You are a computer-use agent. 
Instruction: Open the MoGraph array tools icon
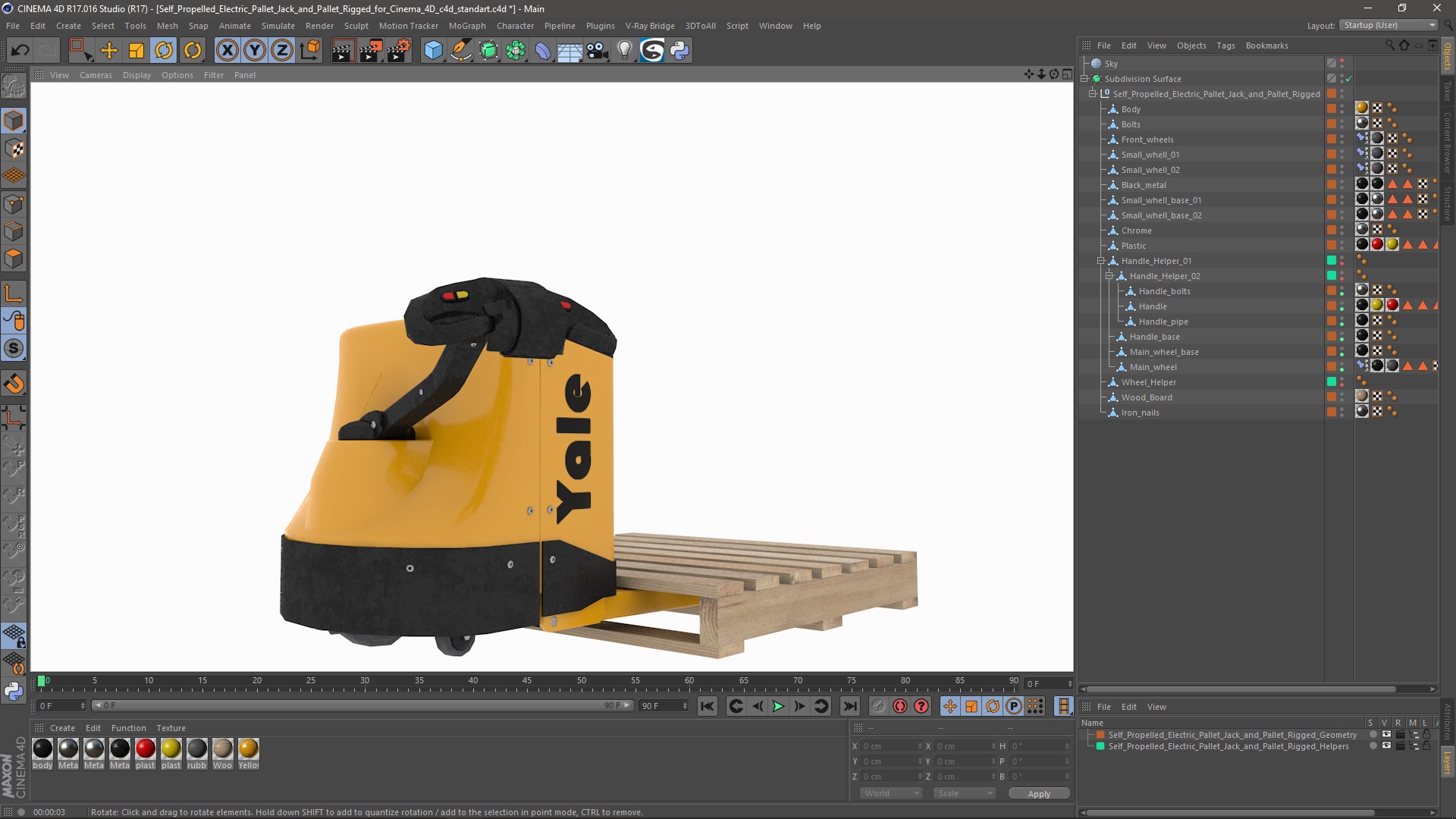click(x=516, y=51)
